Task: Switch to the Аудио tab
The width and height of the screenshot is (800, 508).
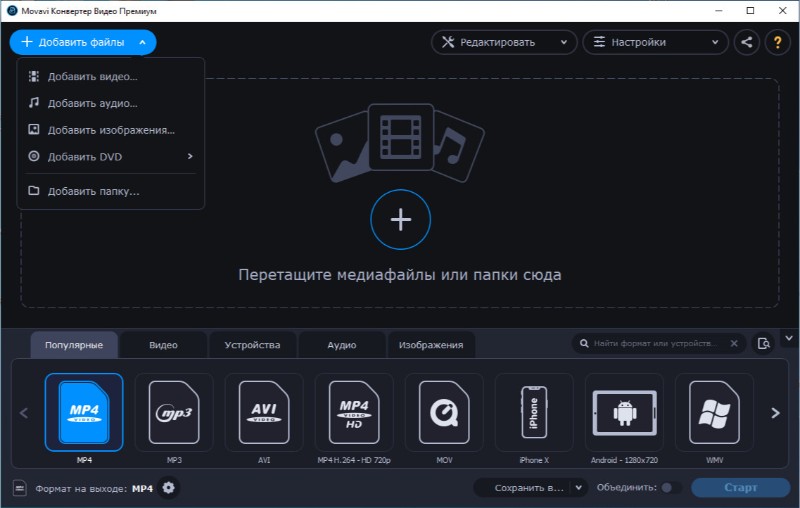Action: [342, 345]
